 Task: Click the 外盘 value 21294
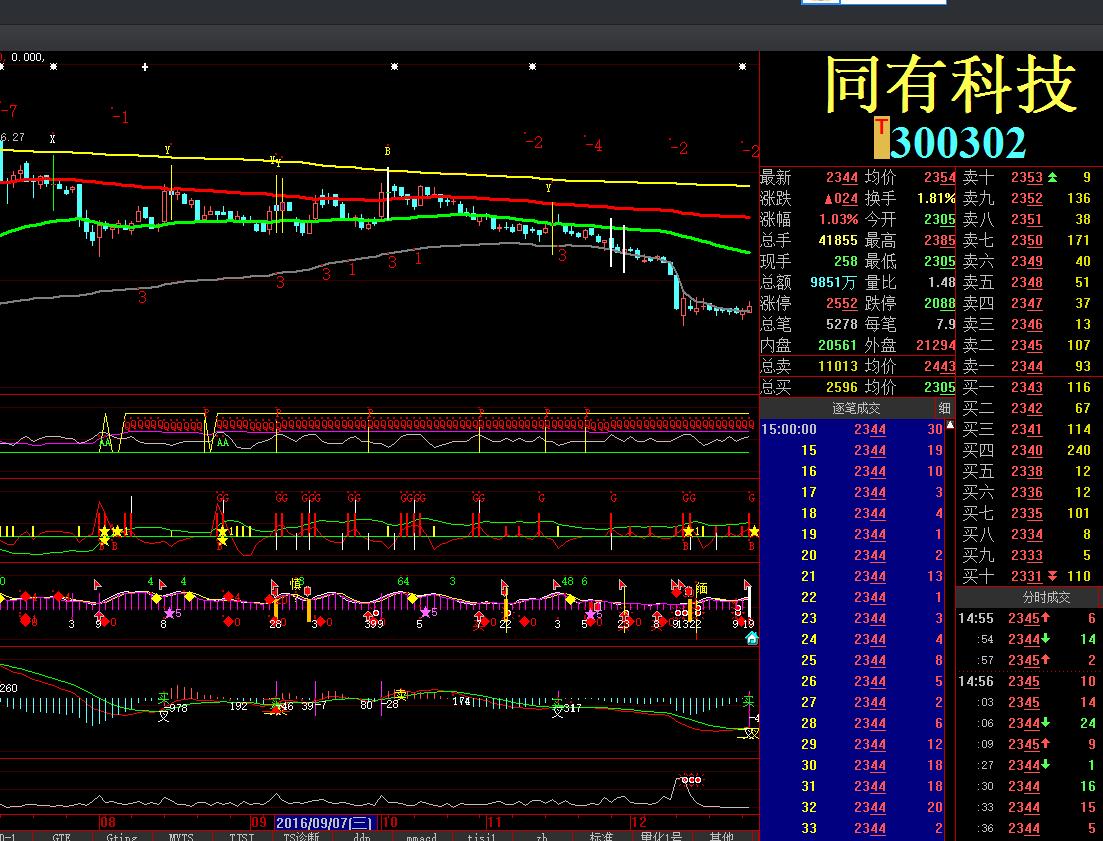936,346
